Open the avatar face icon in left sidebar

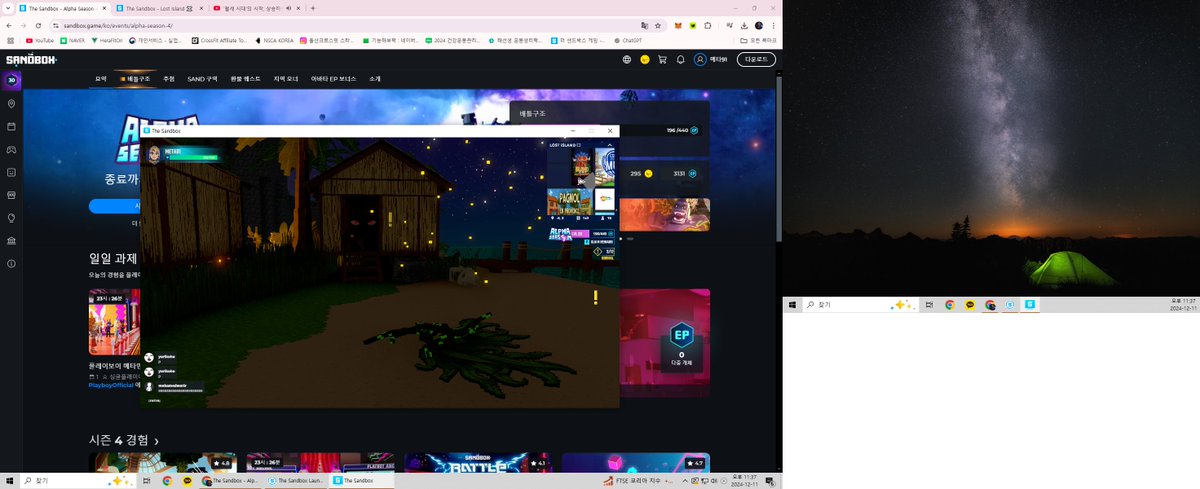(11, 172)
